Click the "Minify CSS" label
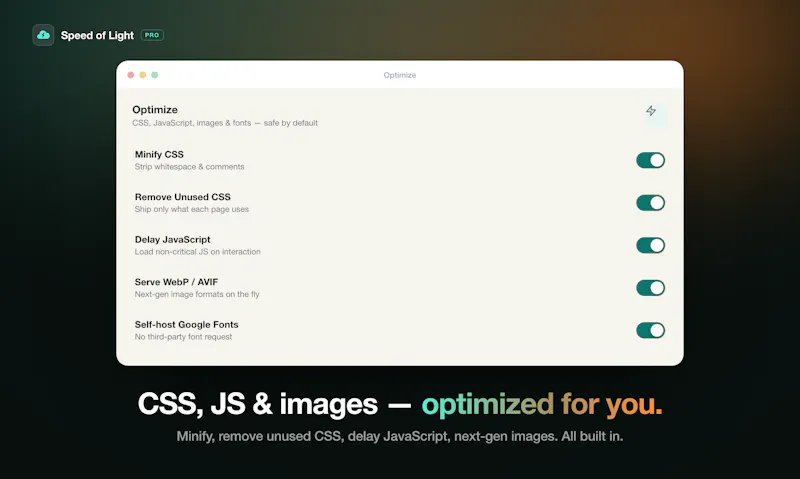800x479 pixels. pyautogui.click(x=159, y=154)
